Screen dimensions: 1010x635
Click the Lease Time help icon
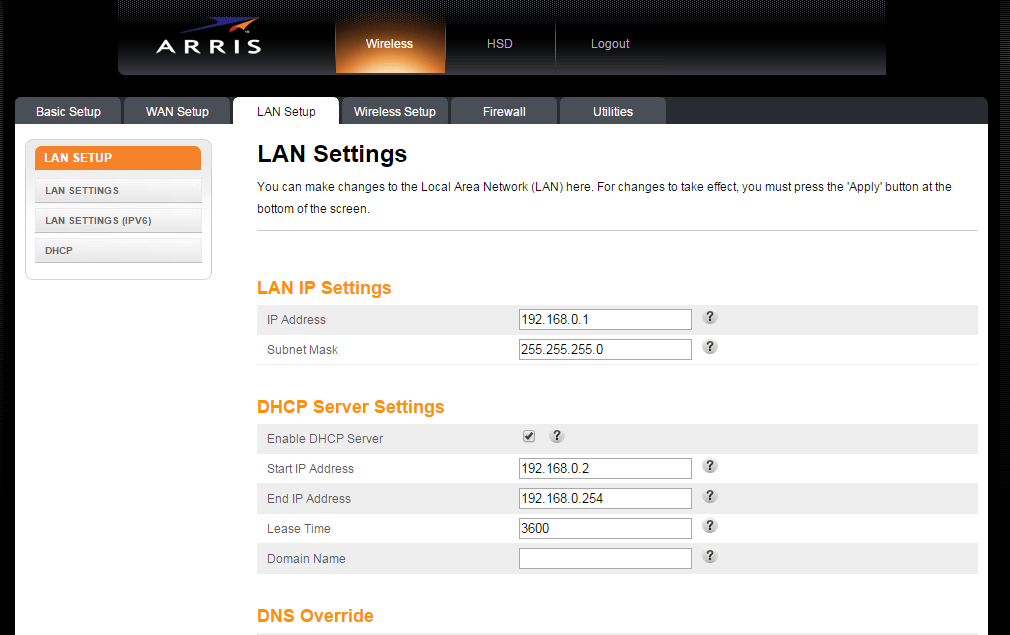[710, 526]
